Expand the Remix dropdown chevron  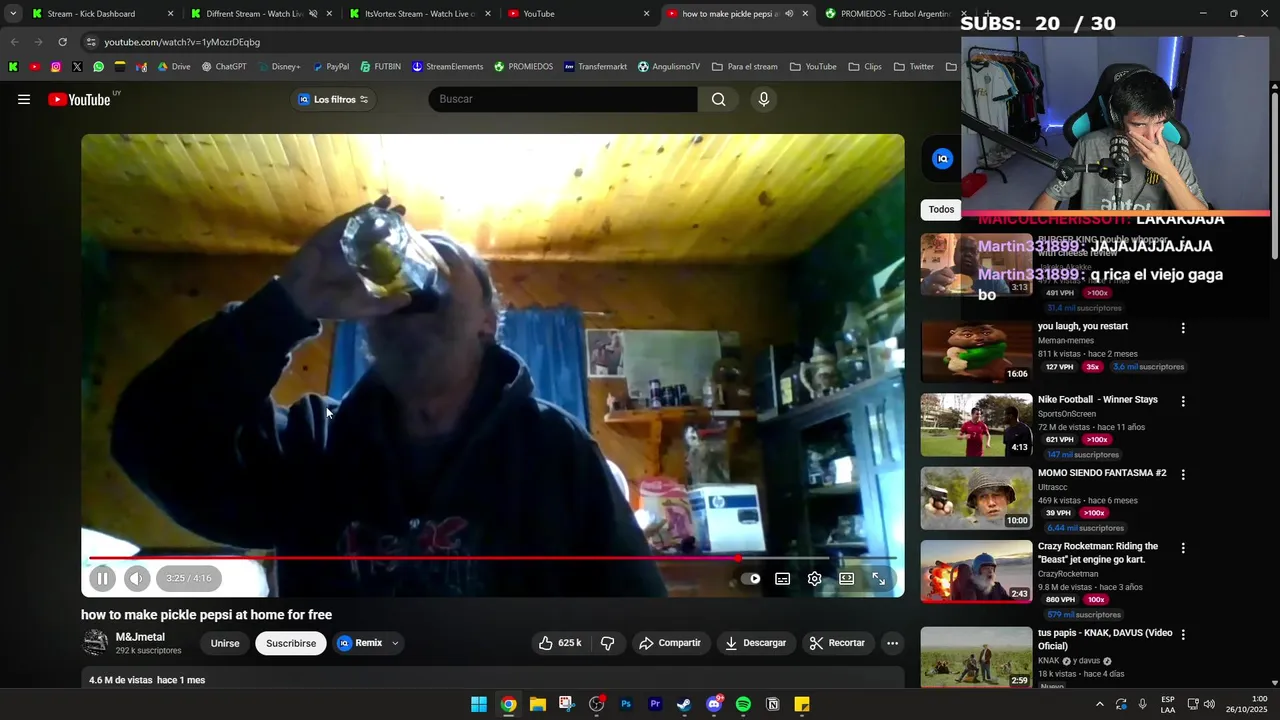click(x=395, y=643)
